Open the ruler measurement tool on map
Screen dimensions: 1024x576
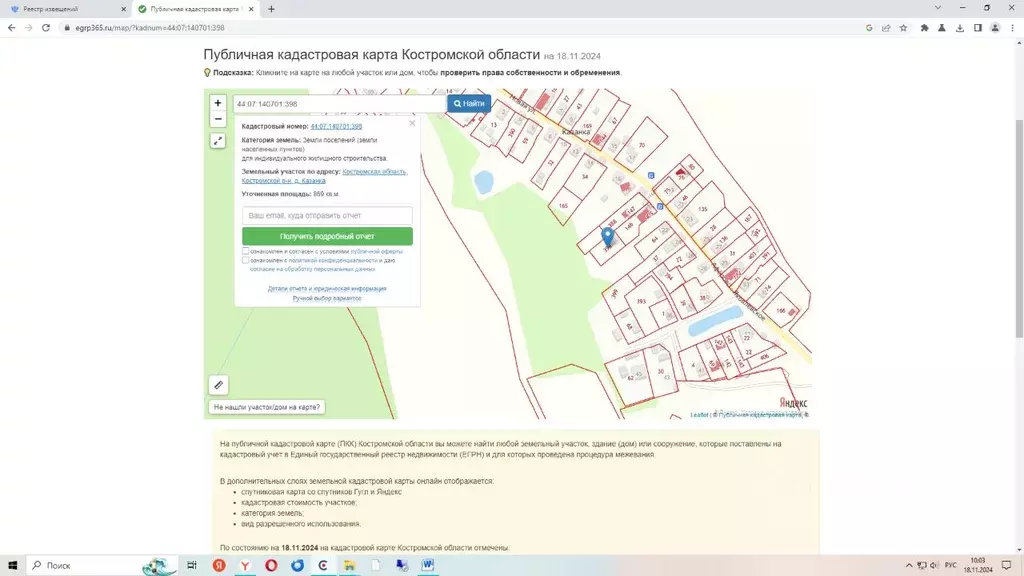218,385
